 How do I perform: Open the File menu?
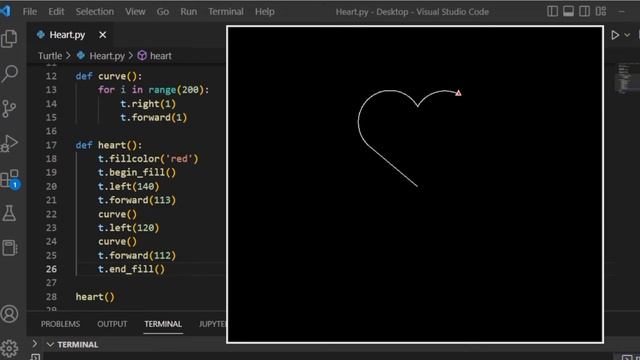pos(29,12)
